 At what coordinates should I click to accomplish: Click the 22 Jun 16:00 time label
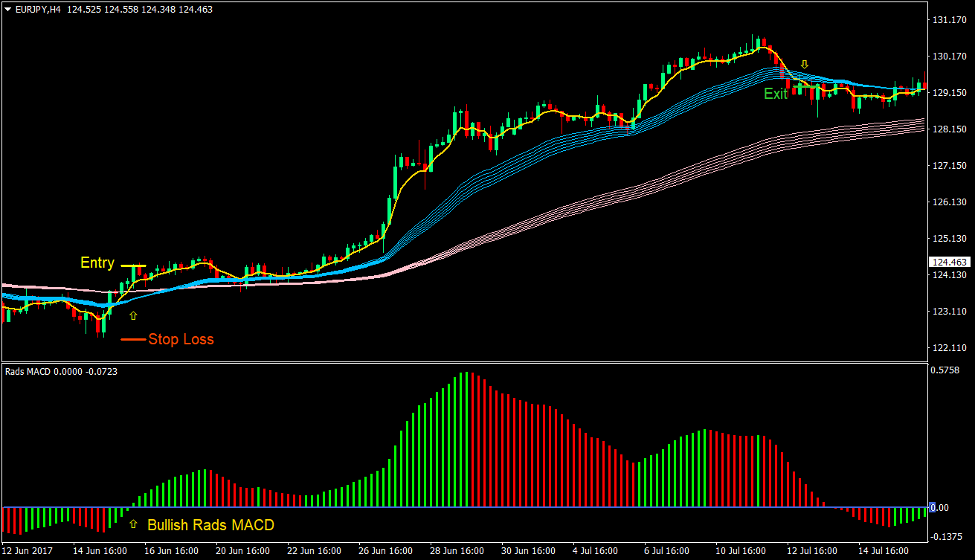[x=314, y=551]
